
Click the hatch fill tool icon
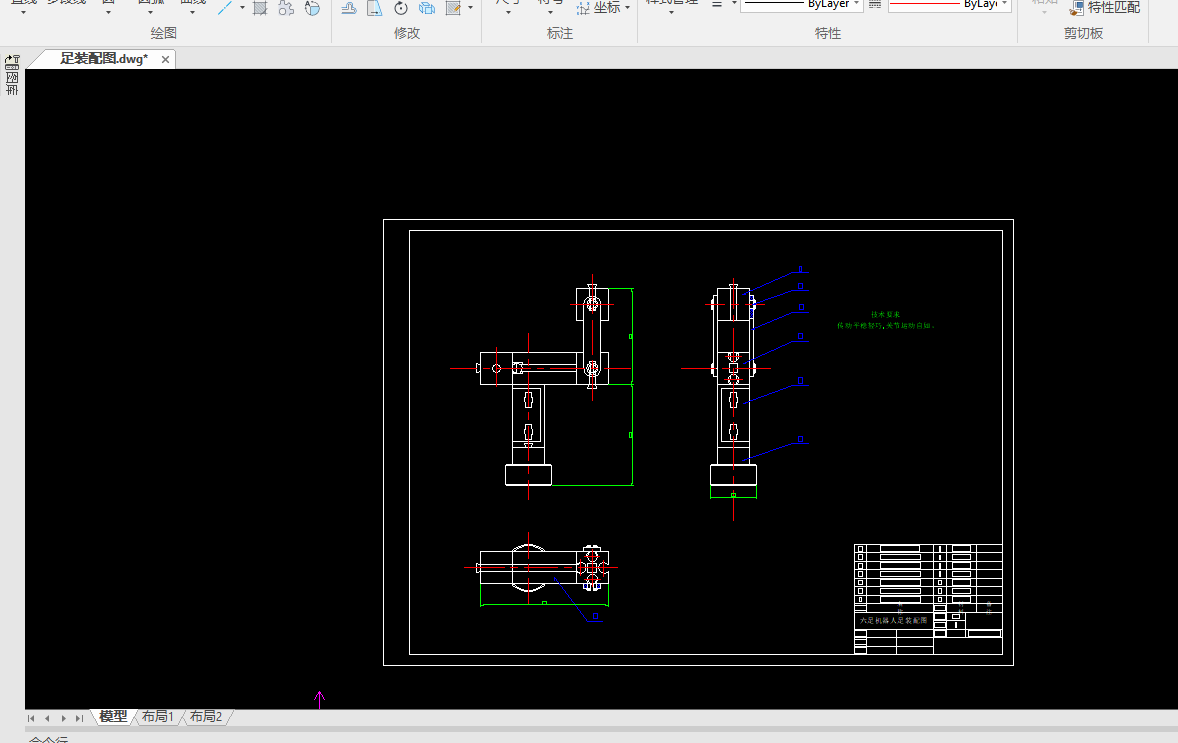[x=260, y=8]
